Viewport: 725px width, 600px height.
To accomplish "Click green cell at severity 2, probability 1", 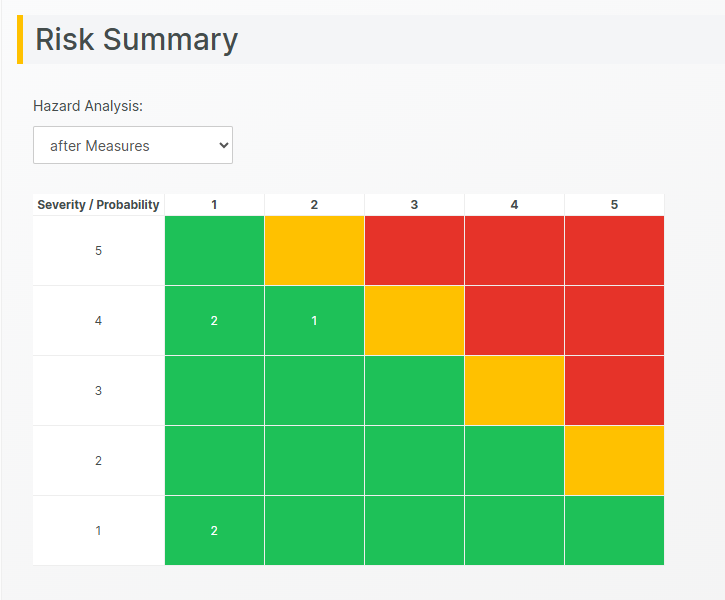I will (214, 460).
